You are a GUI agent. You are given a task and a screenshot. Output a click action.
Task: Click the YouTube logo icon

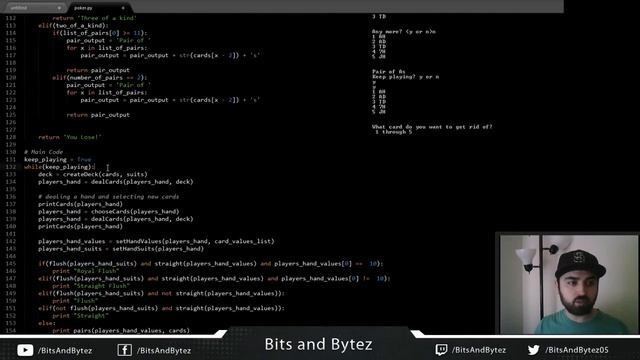25,350
